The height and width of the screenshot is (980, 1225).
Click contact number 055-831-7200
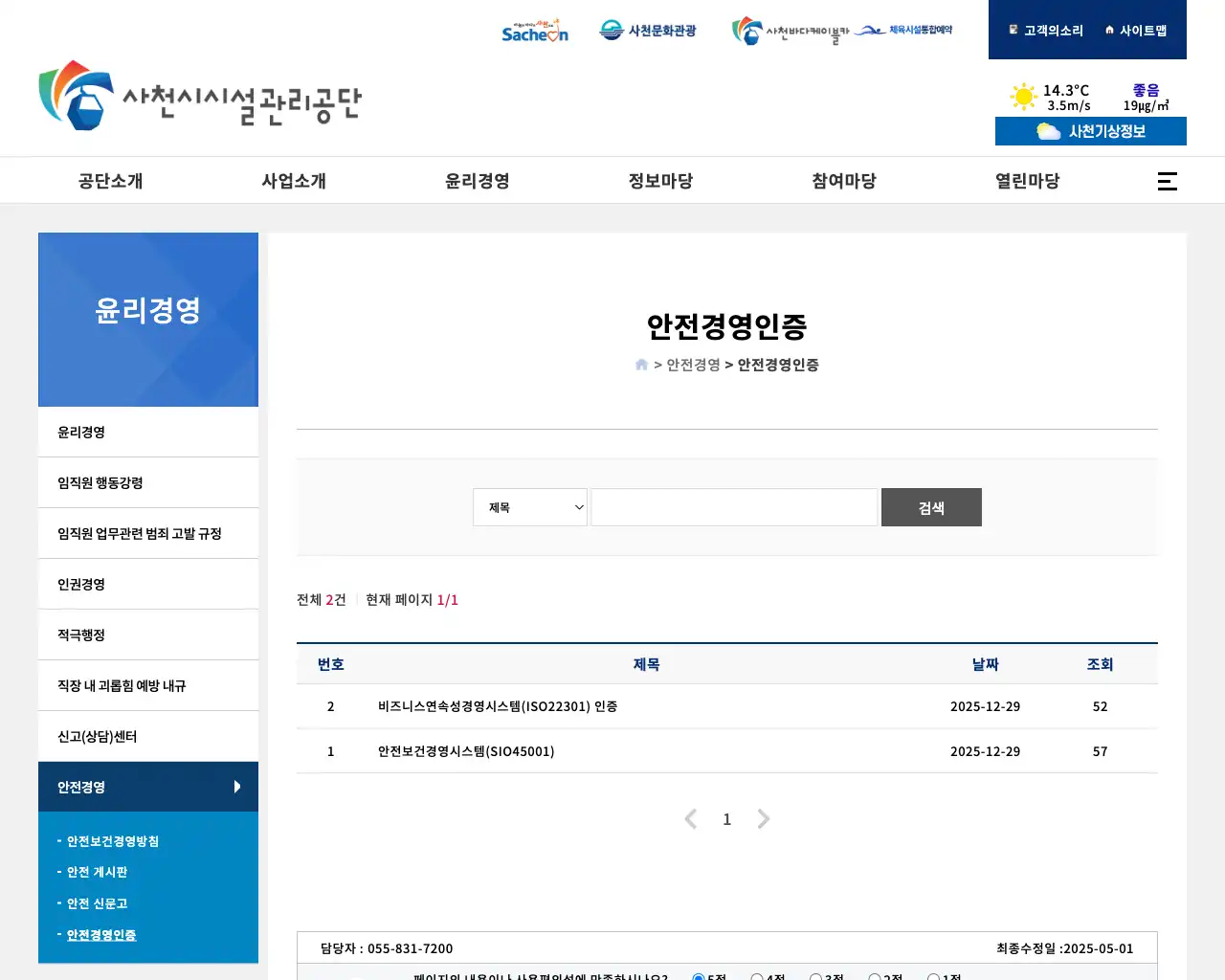410,948
